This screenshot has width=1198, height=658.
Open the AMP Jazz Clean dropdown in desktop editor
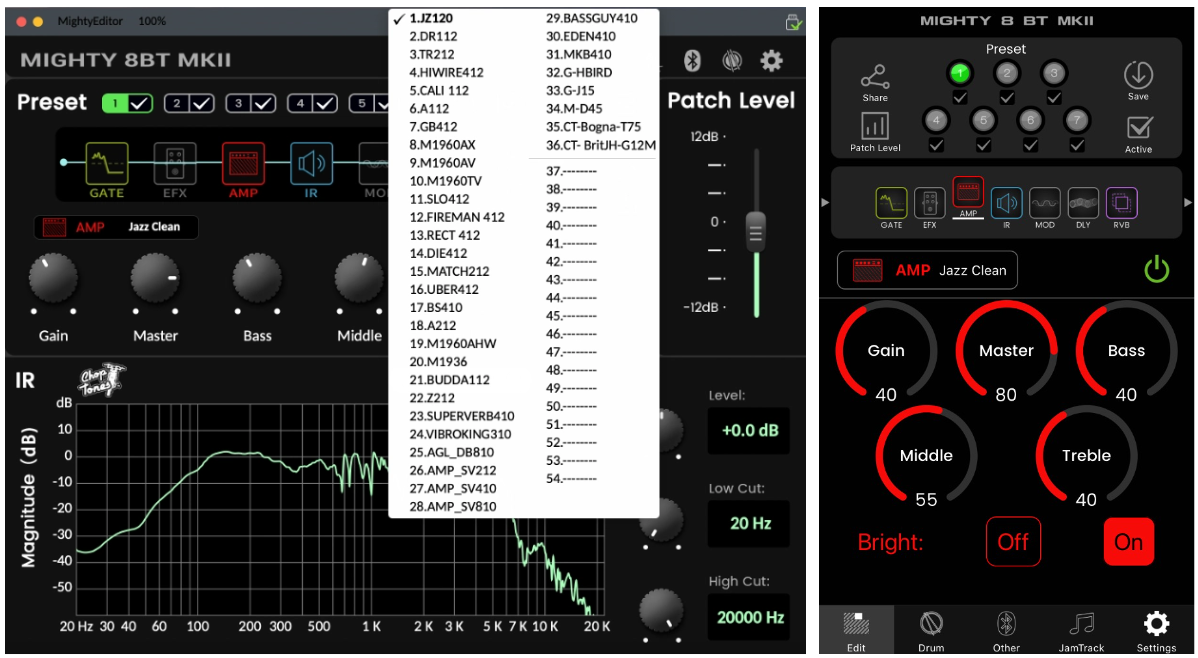point(116,227)
